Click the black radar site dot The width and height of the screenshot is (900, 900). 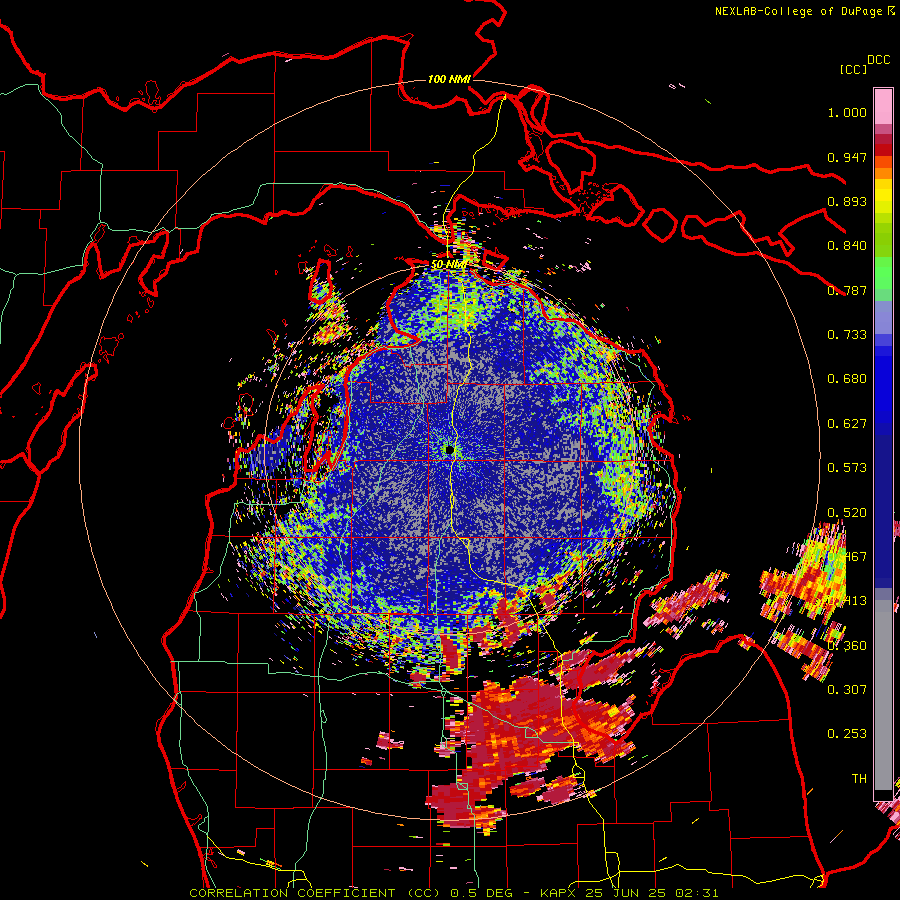point(449,450)
